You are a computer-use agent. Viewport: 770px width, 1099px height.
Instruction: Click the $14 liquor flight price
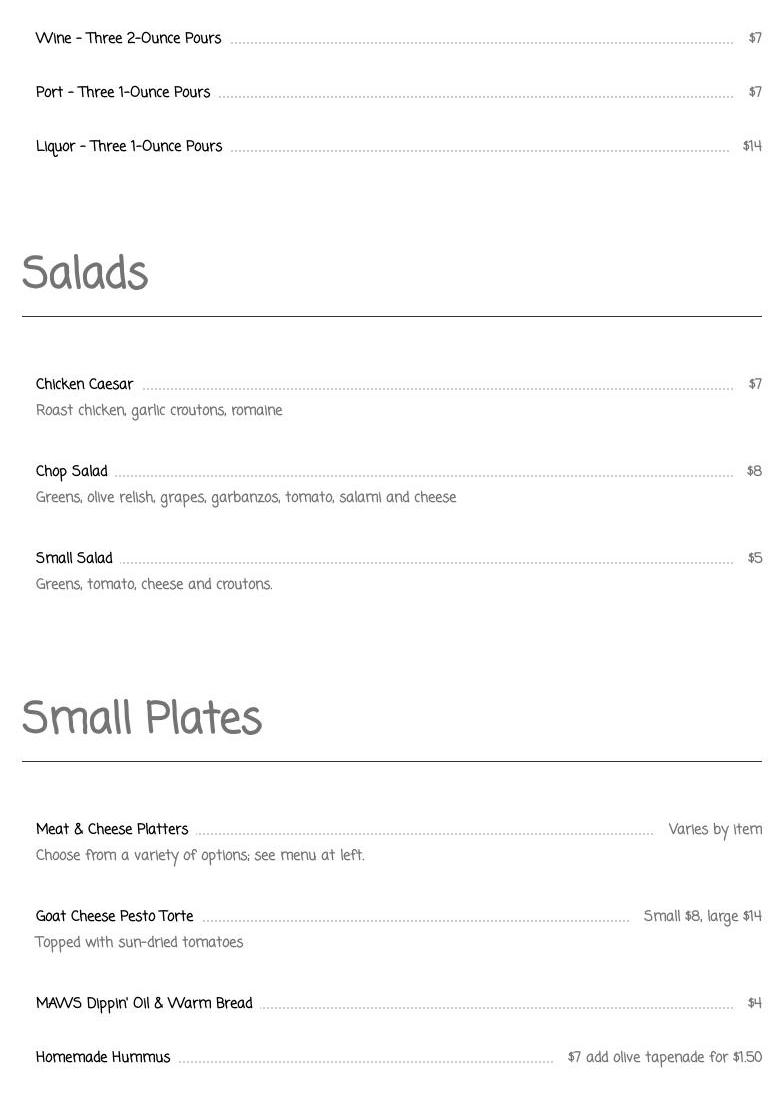point(752,146)
